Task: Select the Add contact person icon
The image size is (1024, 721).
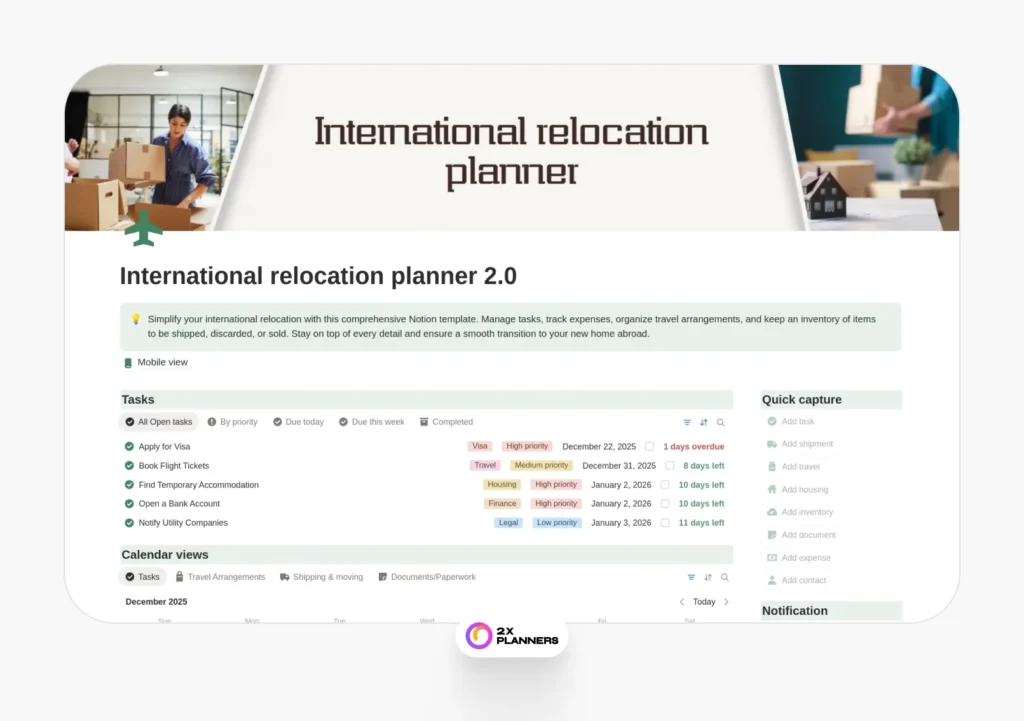Action: tap(772, 580)
